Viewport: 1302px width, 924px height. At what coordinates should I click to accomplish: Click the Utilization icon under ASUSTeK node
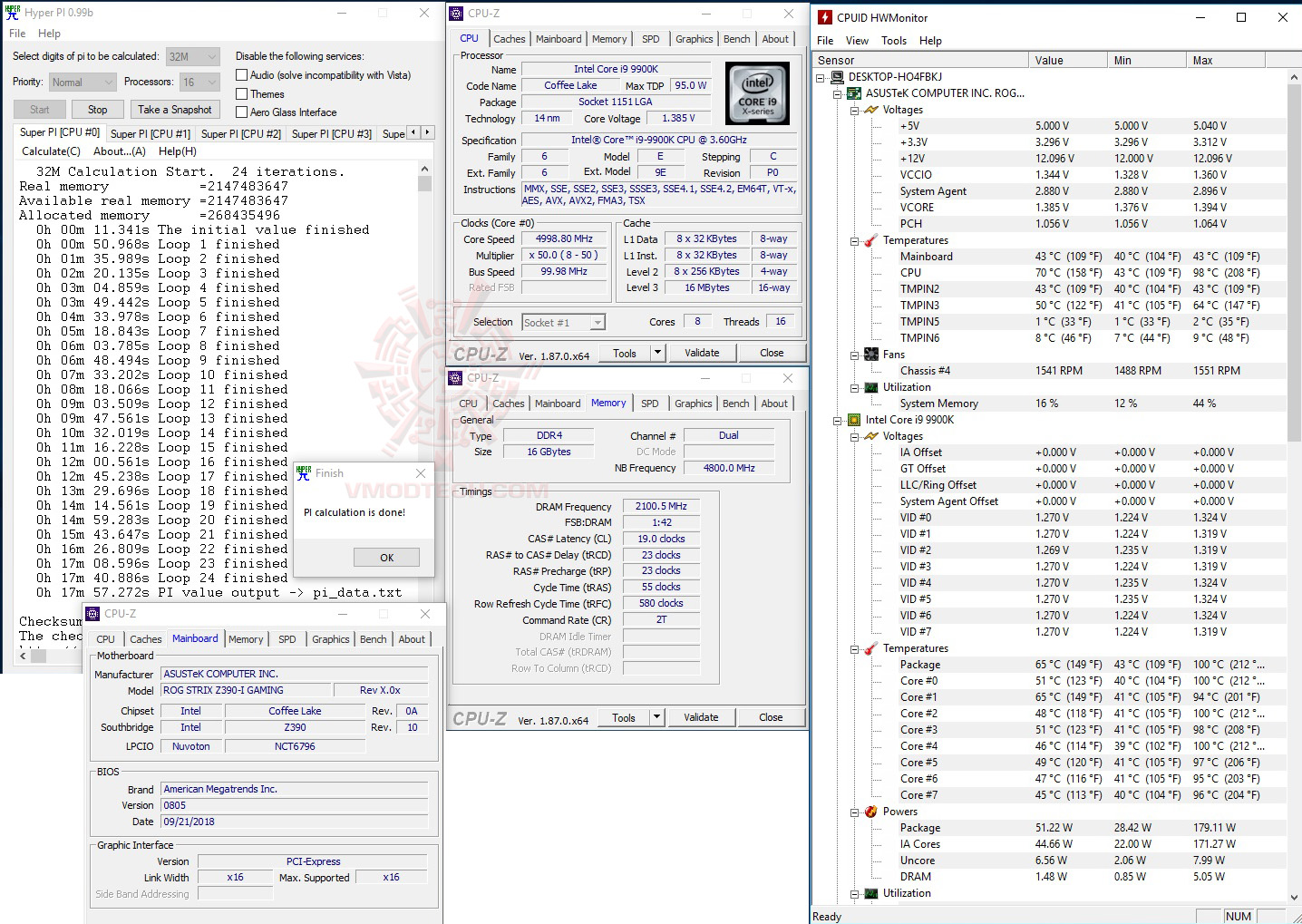(x=871, y=387)
